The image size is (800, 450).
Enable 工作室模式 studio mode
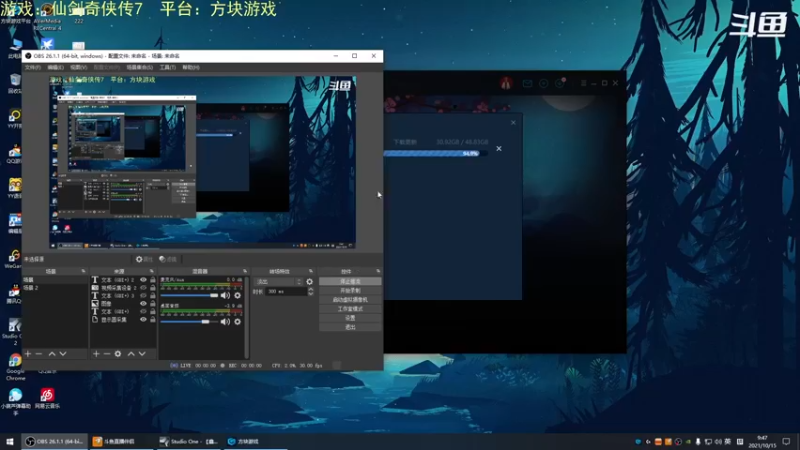click(350, 309)
